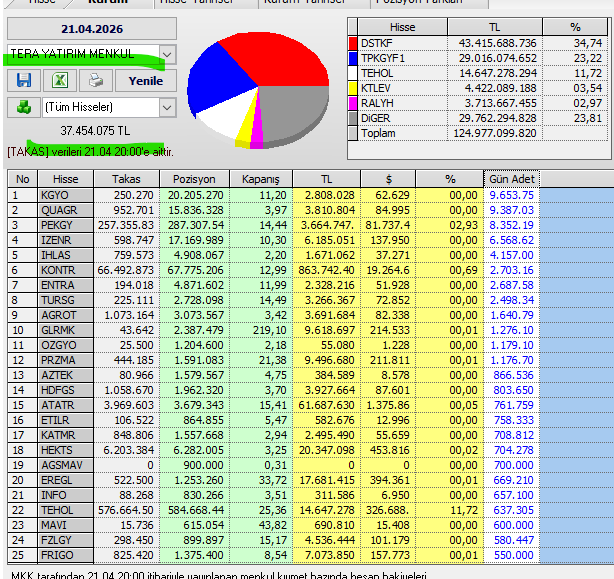Open the TERA YATIRIM MENKUL dropdown arrow
Viewport: 614px width, 579px height.
(168, 54)
